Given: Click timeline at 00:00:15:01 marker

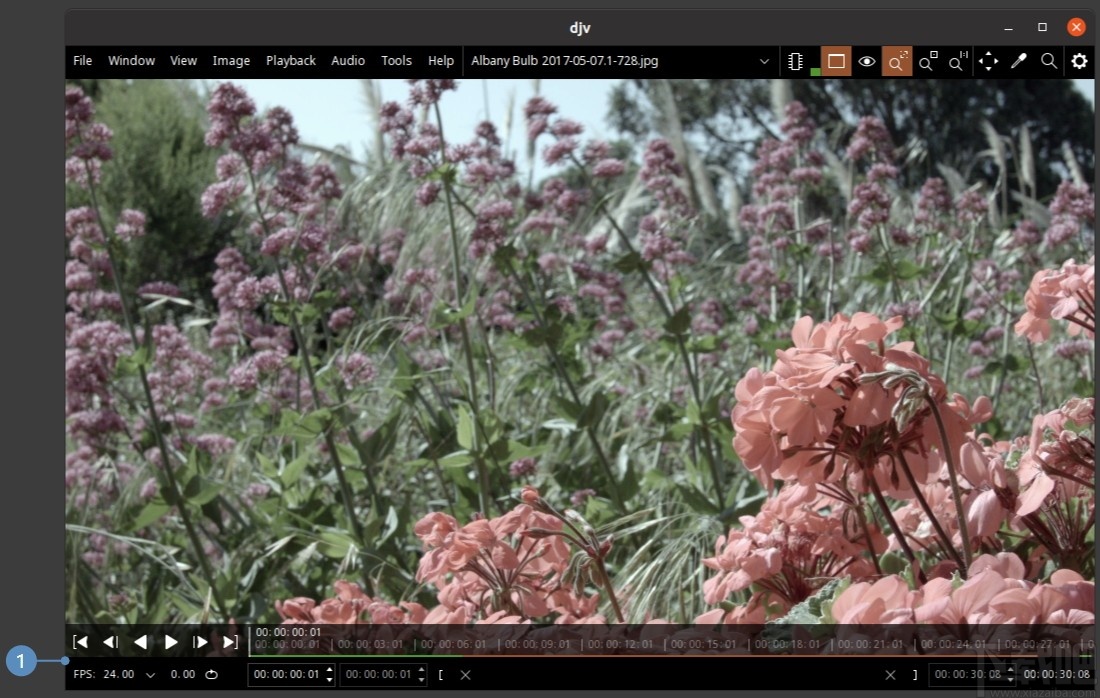Looking at the screenshot, I should [x=703, y=644].
